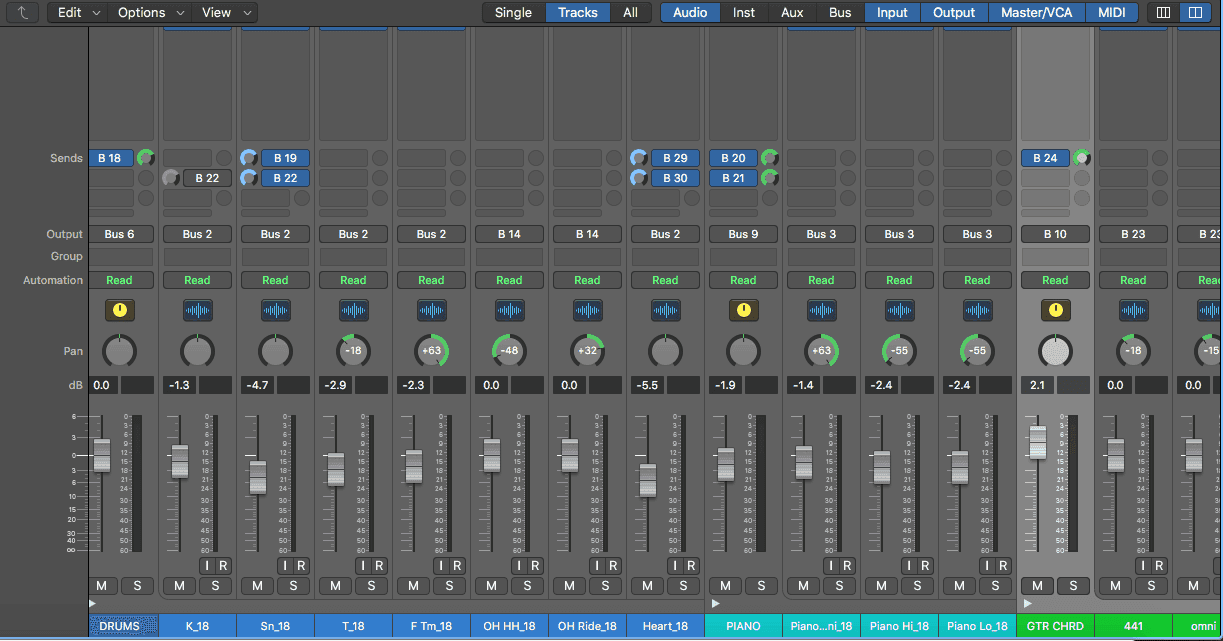Open the OH HH_18 output B 14 selector
Screen dimensions: 1223x641
tap(509, 234)
